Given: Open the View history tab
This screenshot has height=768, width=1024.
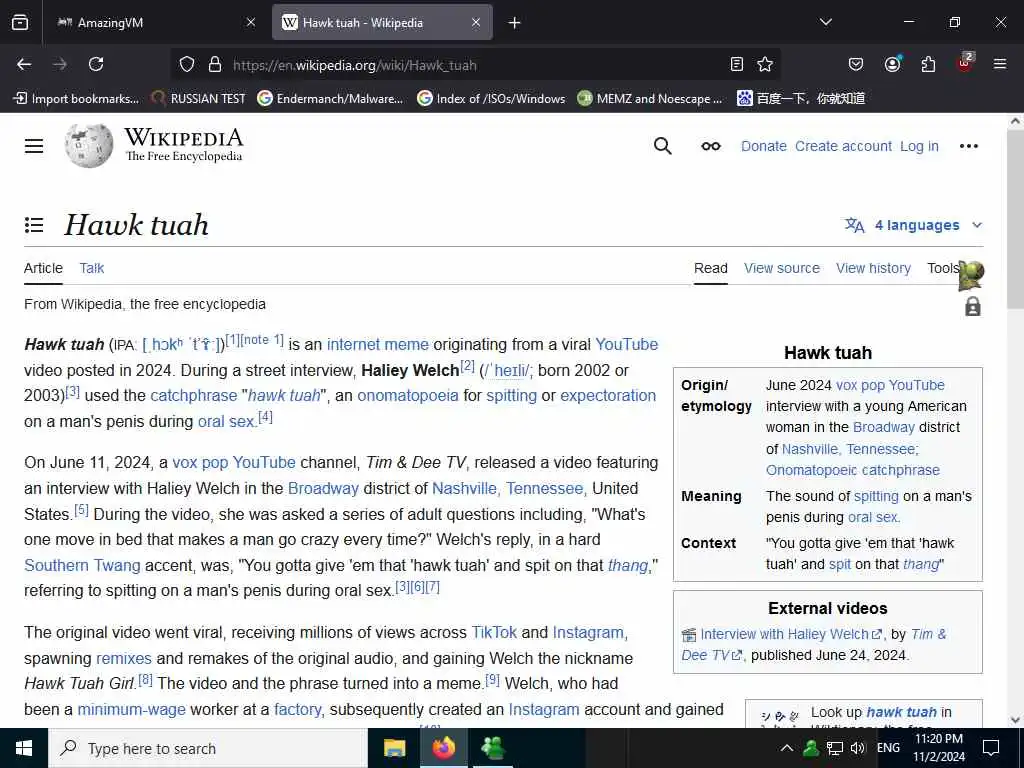Looking at the screenshot, I should (873, 268).
